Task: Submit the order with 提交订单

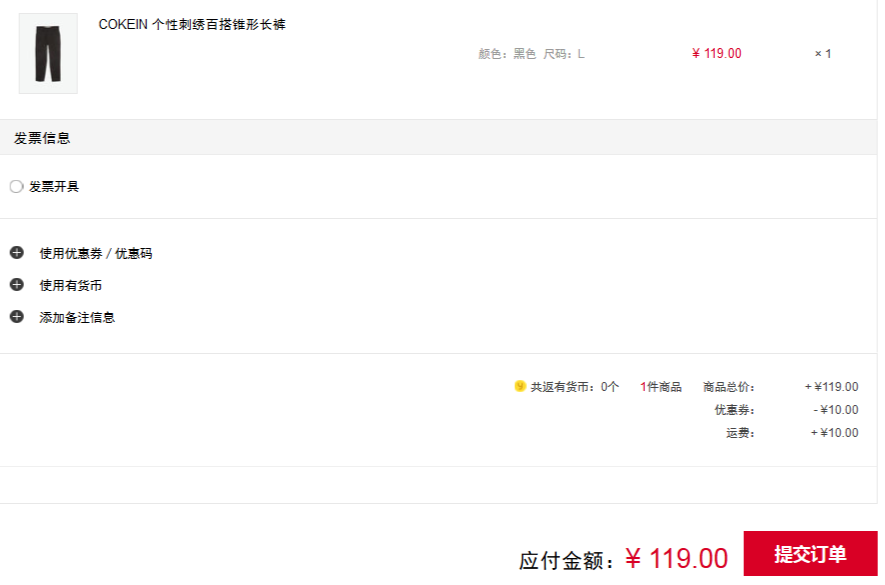Action: [810, 554]
